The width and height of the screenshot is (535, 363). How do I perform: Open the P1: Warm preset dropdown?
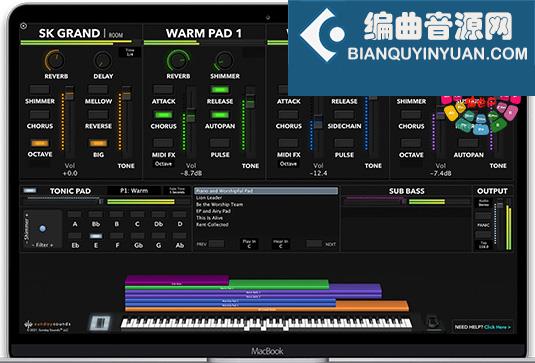[x=134, y=191]
